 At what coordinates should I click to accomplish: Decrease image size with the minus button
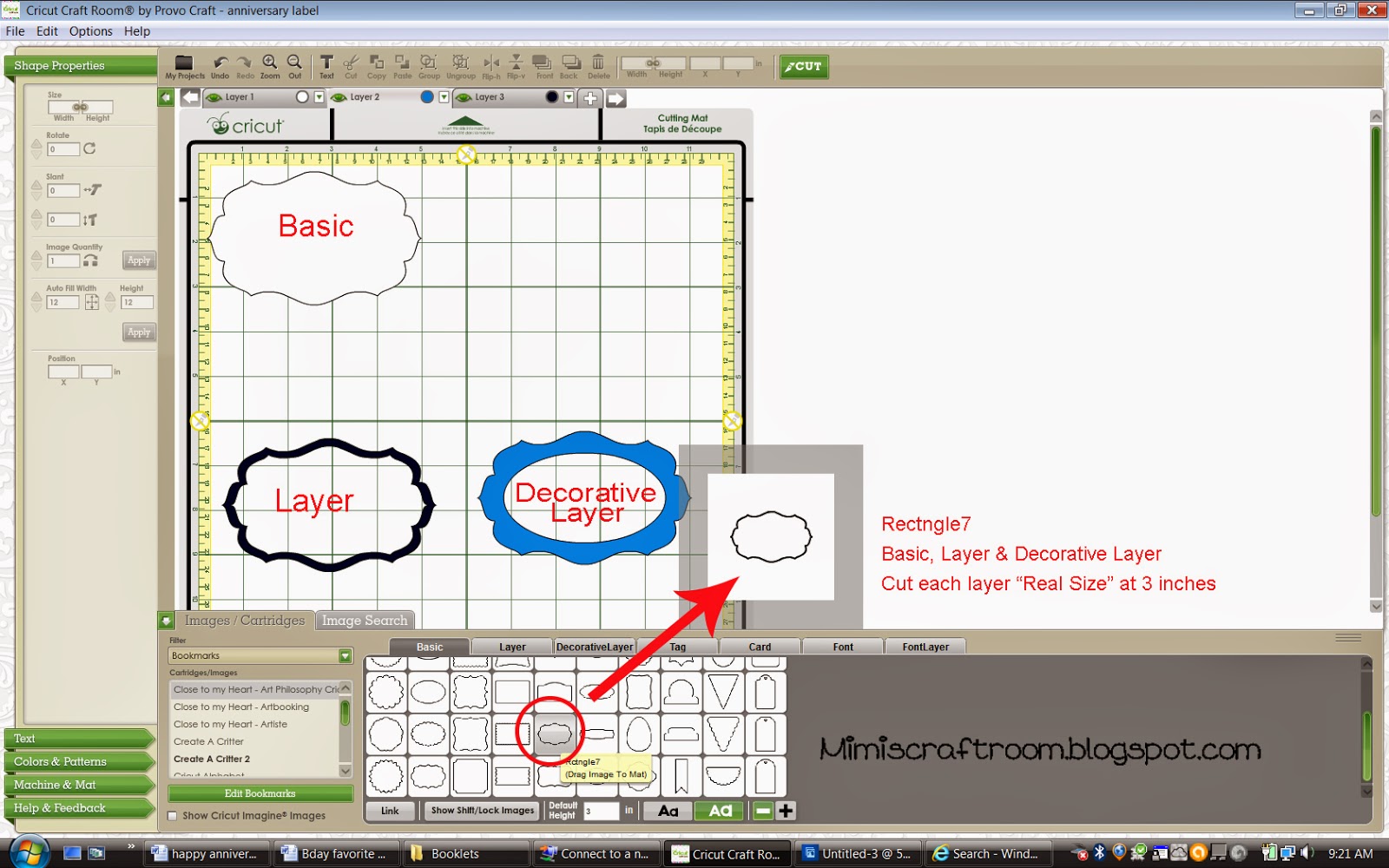(x=762, y=811)
